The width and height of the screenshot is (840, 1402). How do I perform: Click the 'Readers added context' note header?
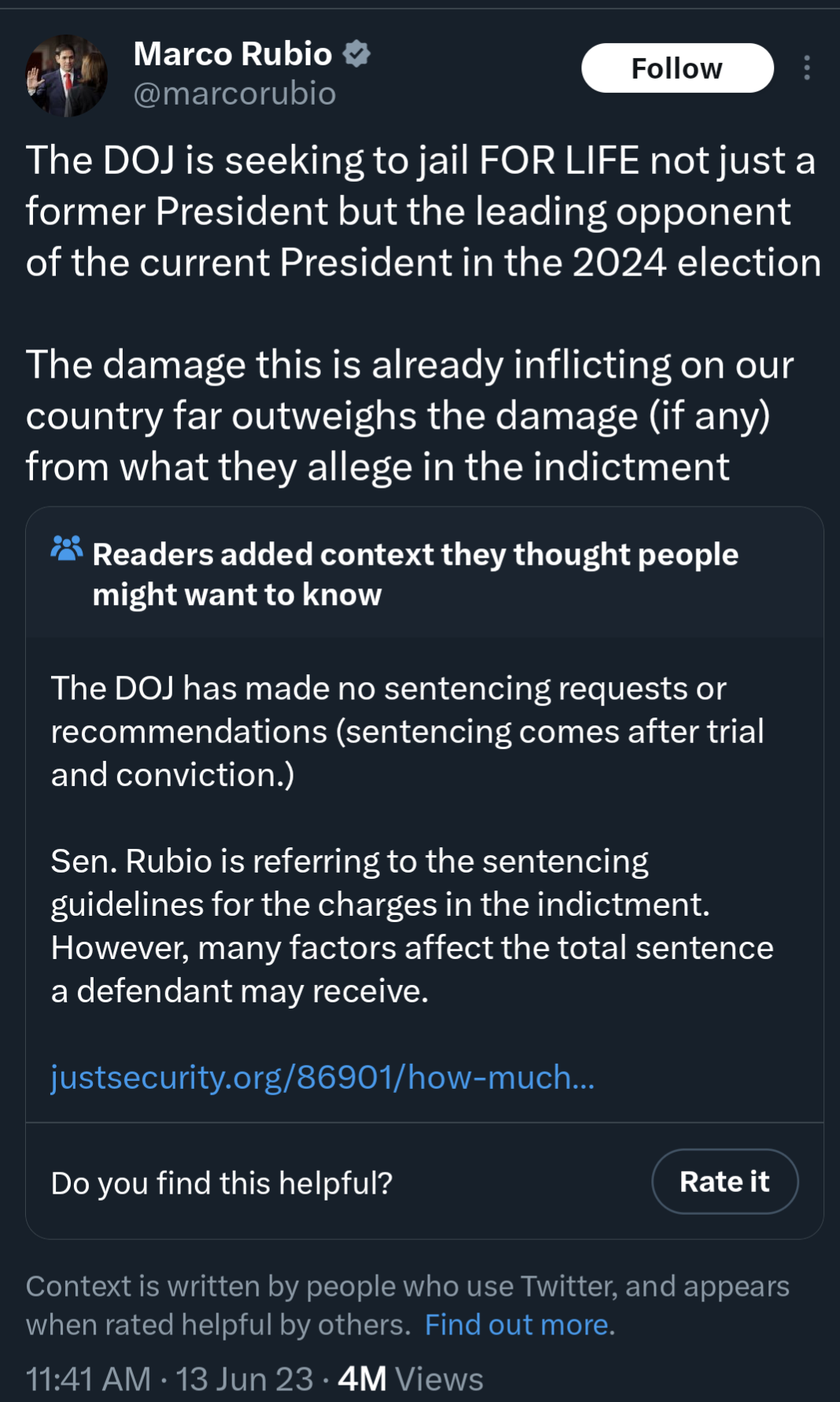(415, 574)
